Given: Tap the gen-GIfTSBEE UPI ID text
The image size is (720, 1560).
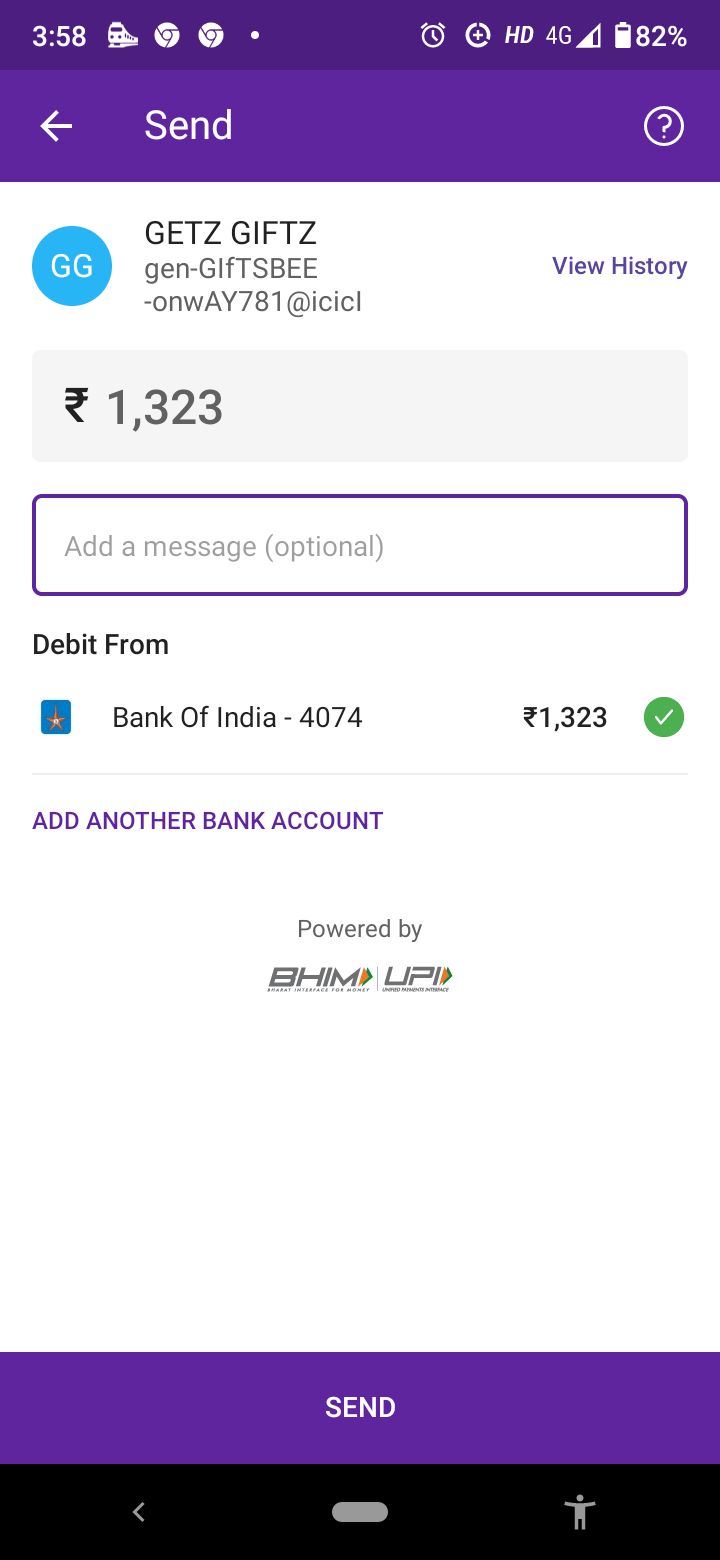Looking at the screenshot, I should point(252,285).
